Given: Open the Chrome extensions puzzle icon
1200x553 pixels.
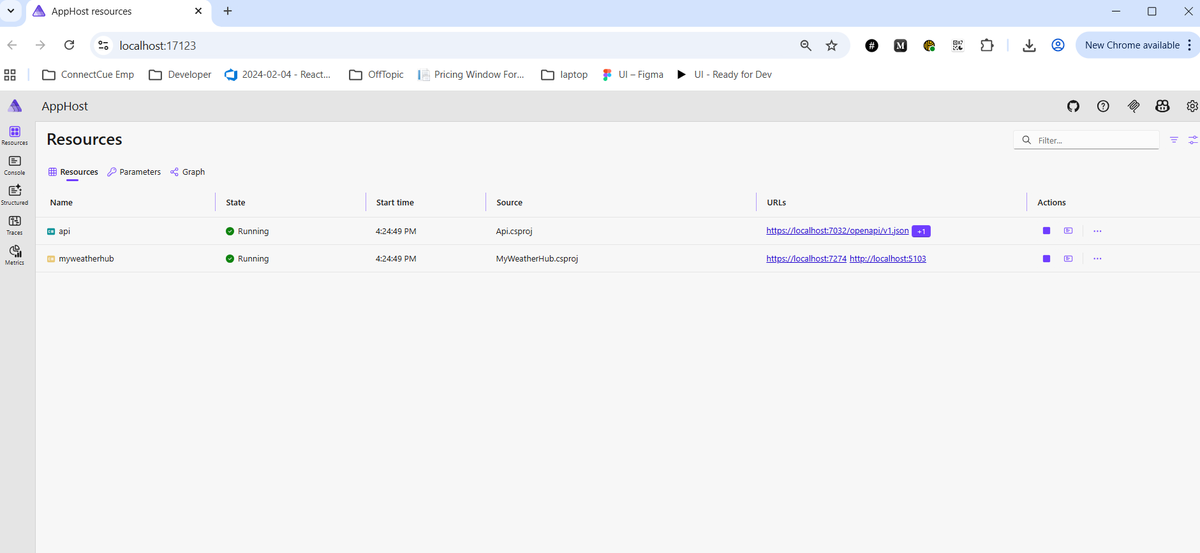Looking at the screenshot, I should 987,45.
